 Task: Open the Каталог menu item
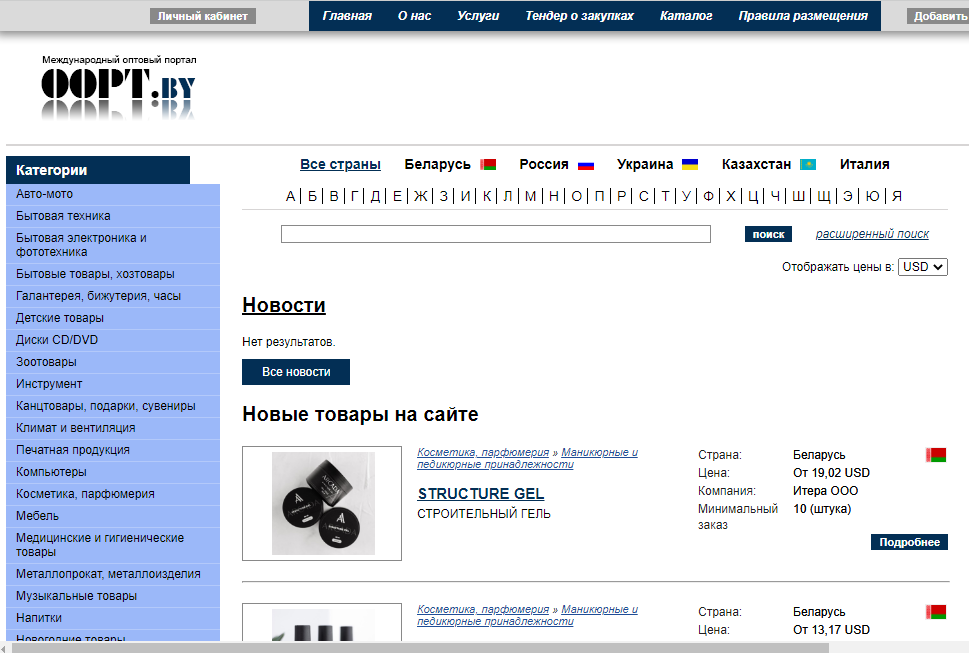tap(686, 16)
